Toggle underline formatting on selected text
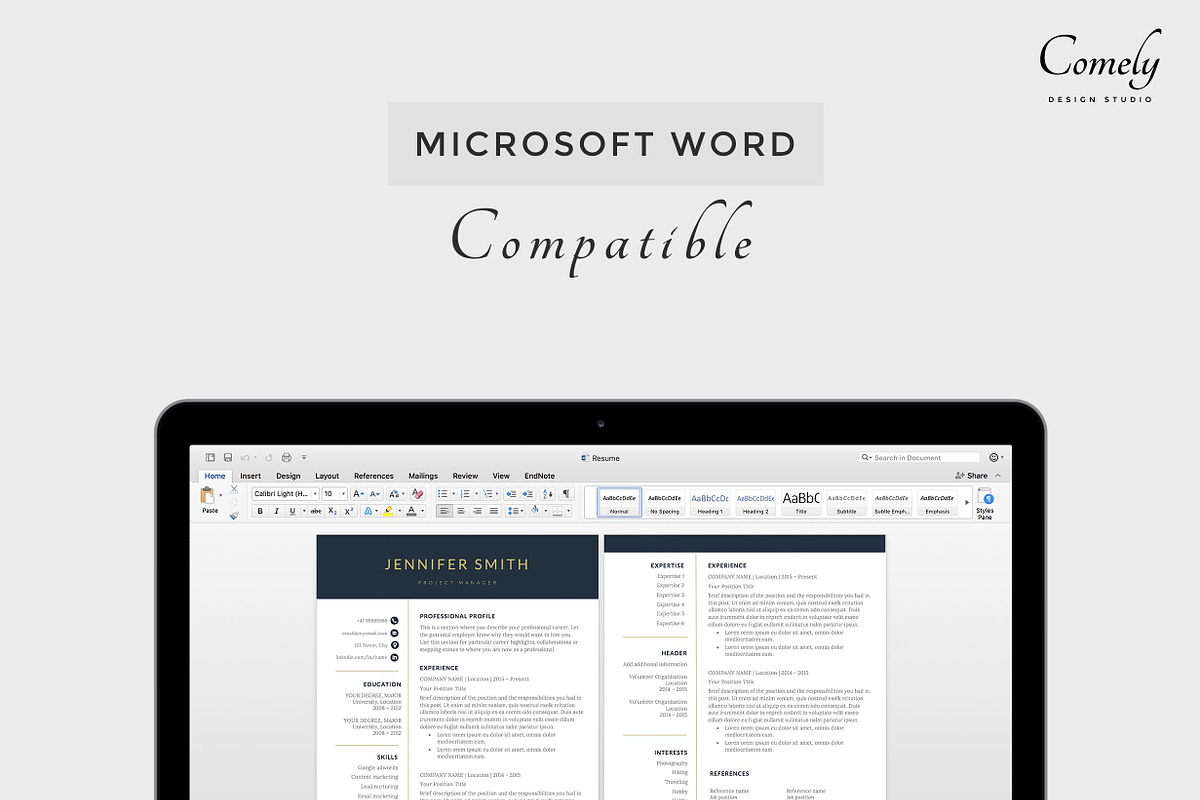The image size is (1200, 800). point(292,511)
